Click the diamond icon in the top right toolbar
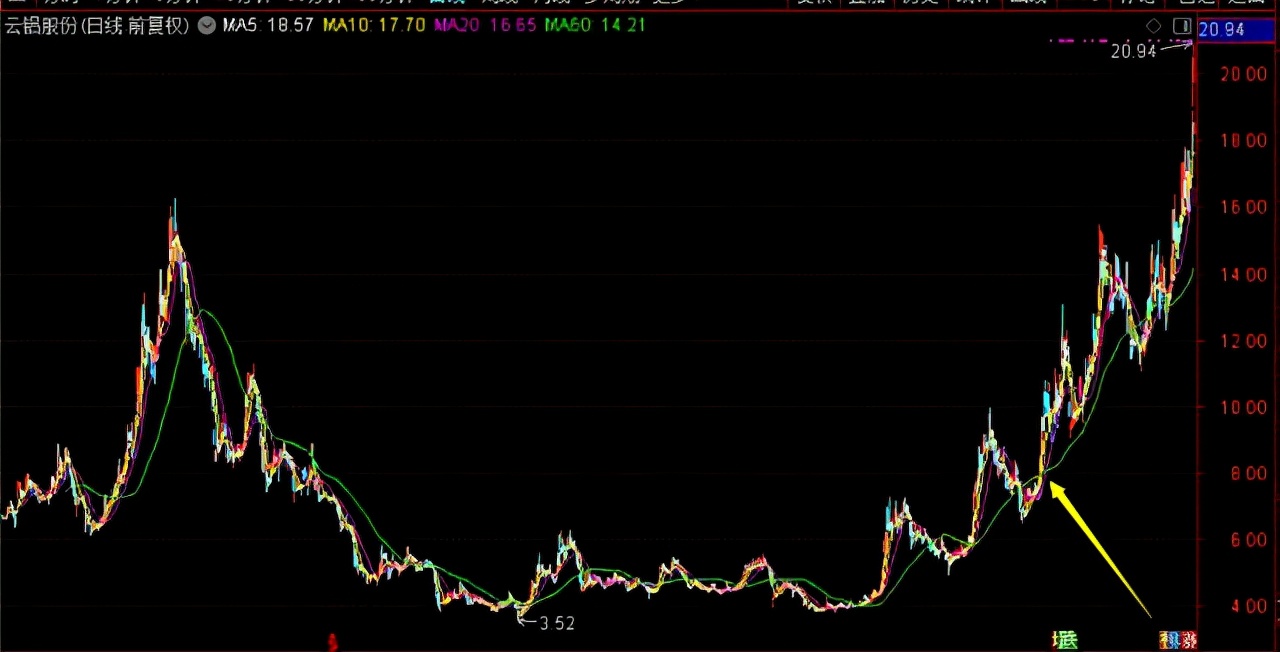The height and width of the screenshot is (652, 1280). point(1153,26)
